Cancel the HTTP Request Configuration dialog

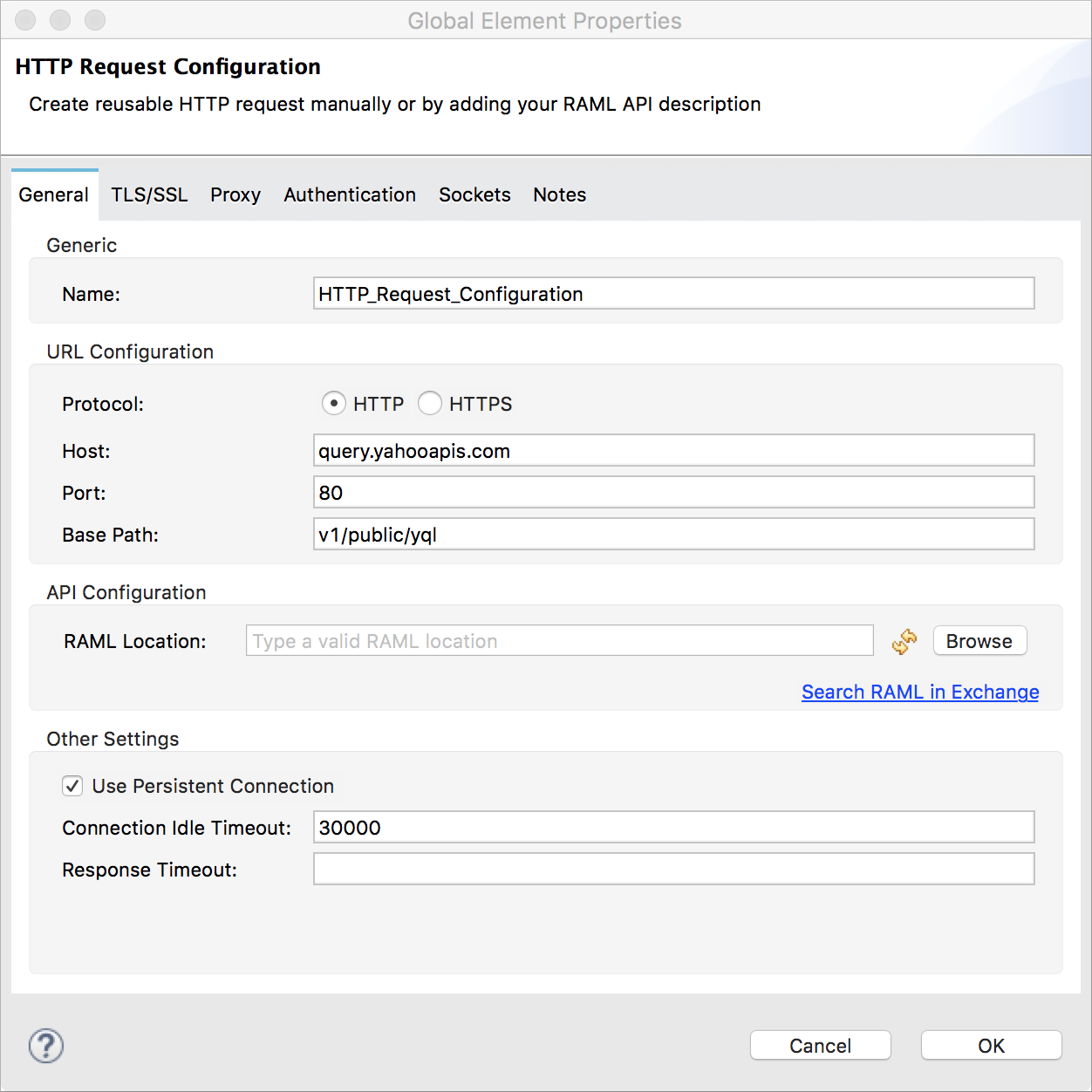(x=820, y=1045)
